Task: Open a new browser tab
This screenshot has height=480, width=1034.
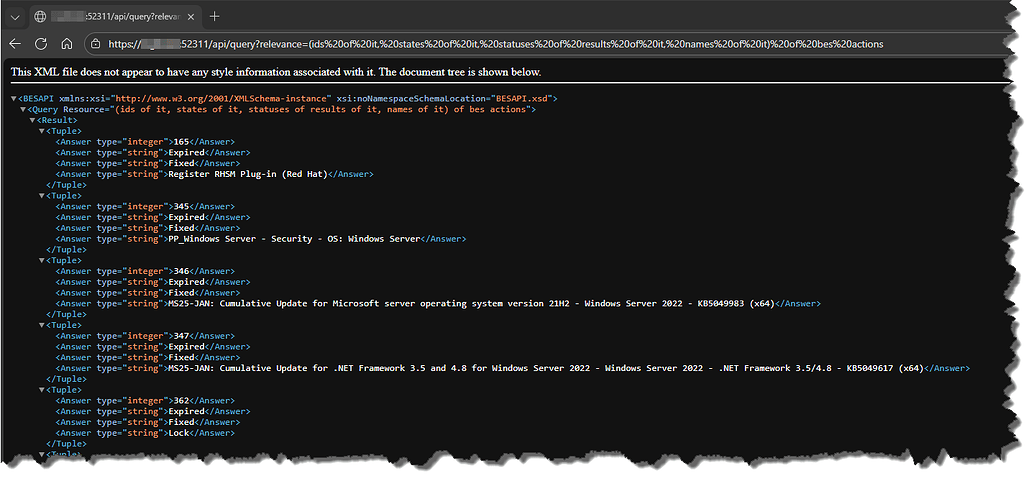Action: pyautogui.click(x=214, y=16)
